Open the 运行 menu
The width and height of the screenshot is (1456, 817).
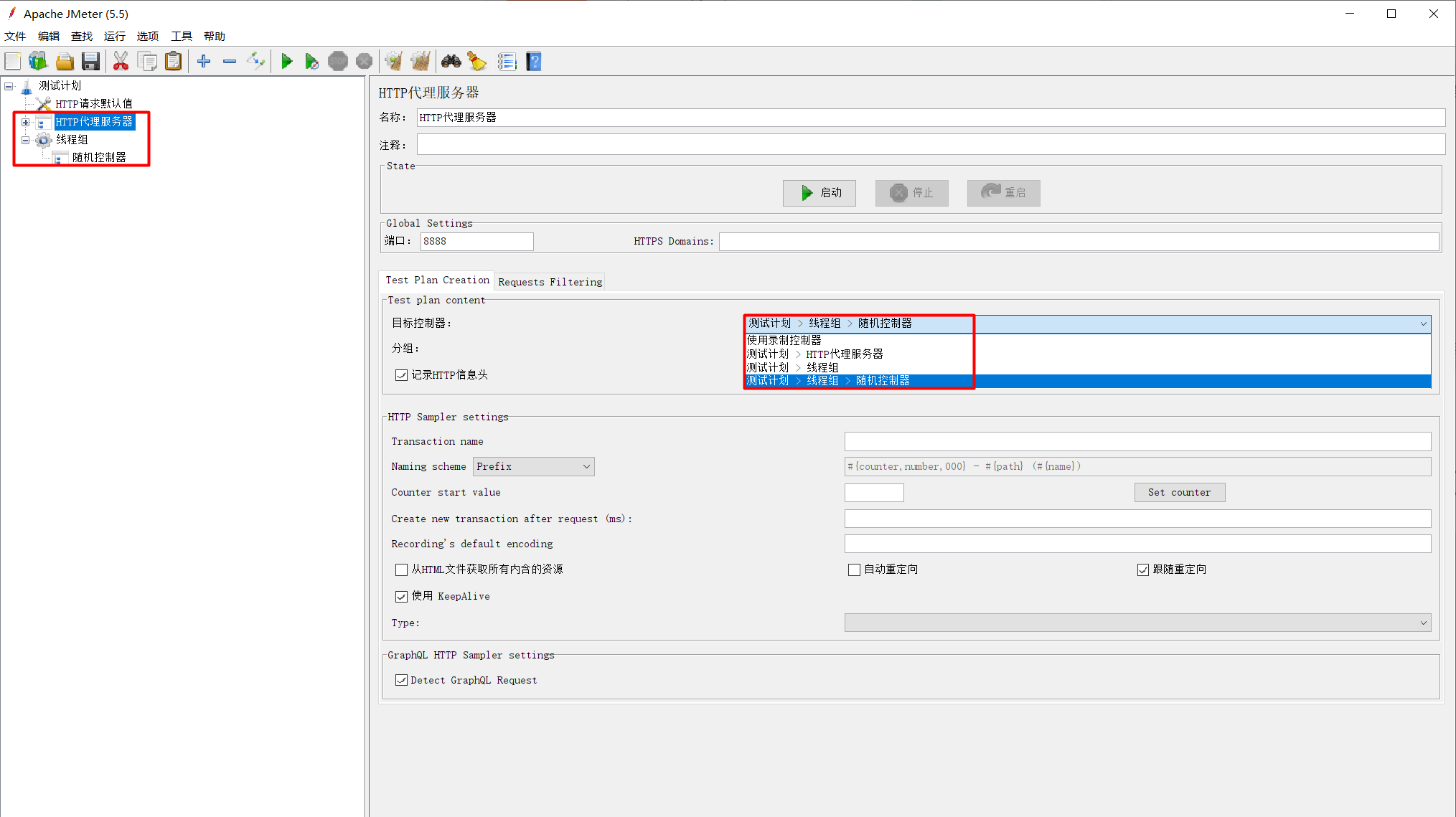[115, 36]
